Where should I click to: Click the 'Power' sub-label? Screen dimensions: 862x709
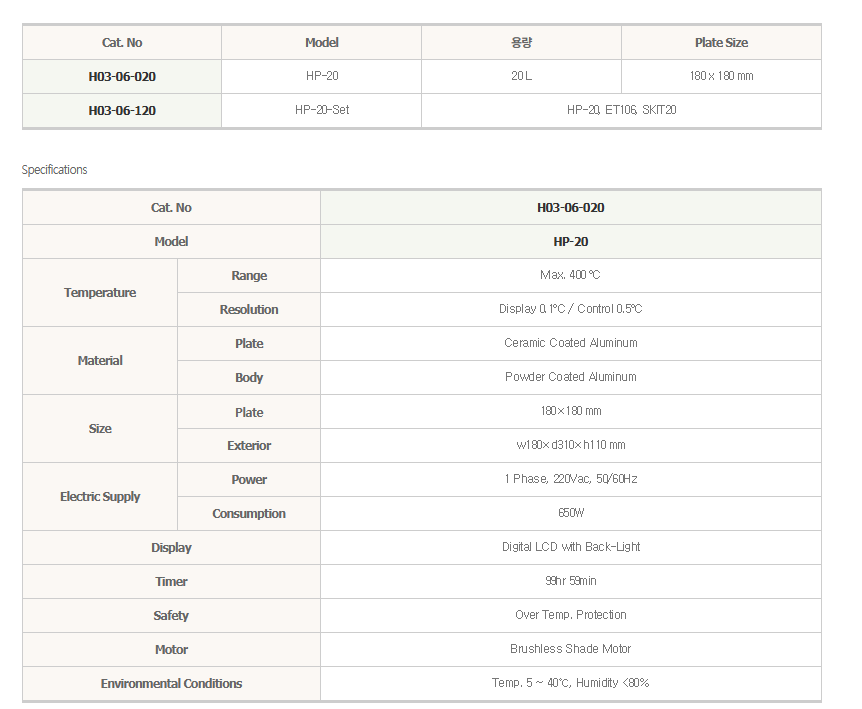[x=249, y=480]
